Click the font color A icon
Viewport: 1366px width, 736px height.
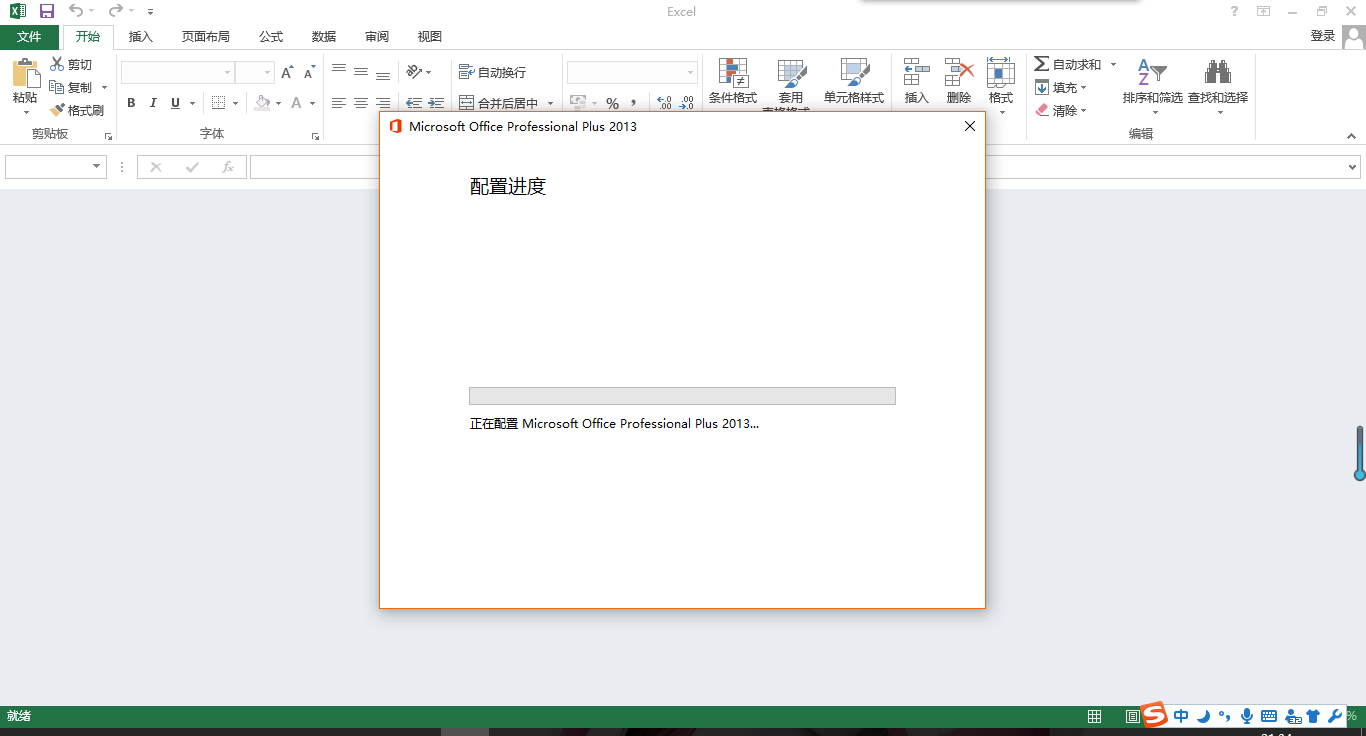point(297,103)
